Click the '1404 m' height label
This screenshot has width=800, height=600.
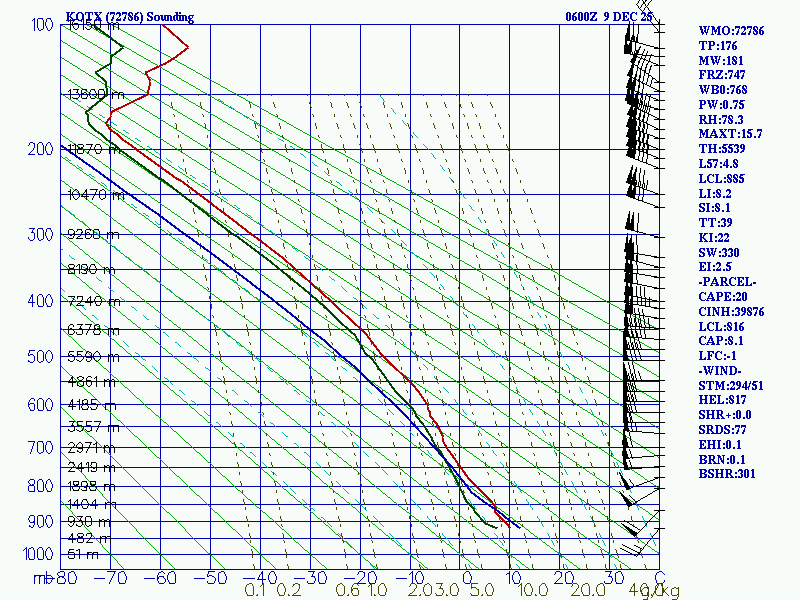click(92, 505)
